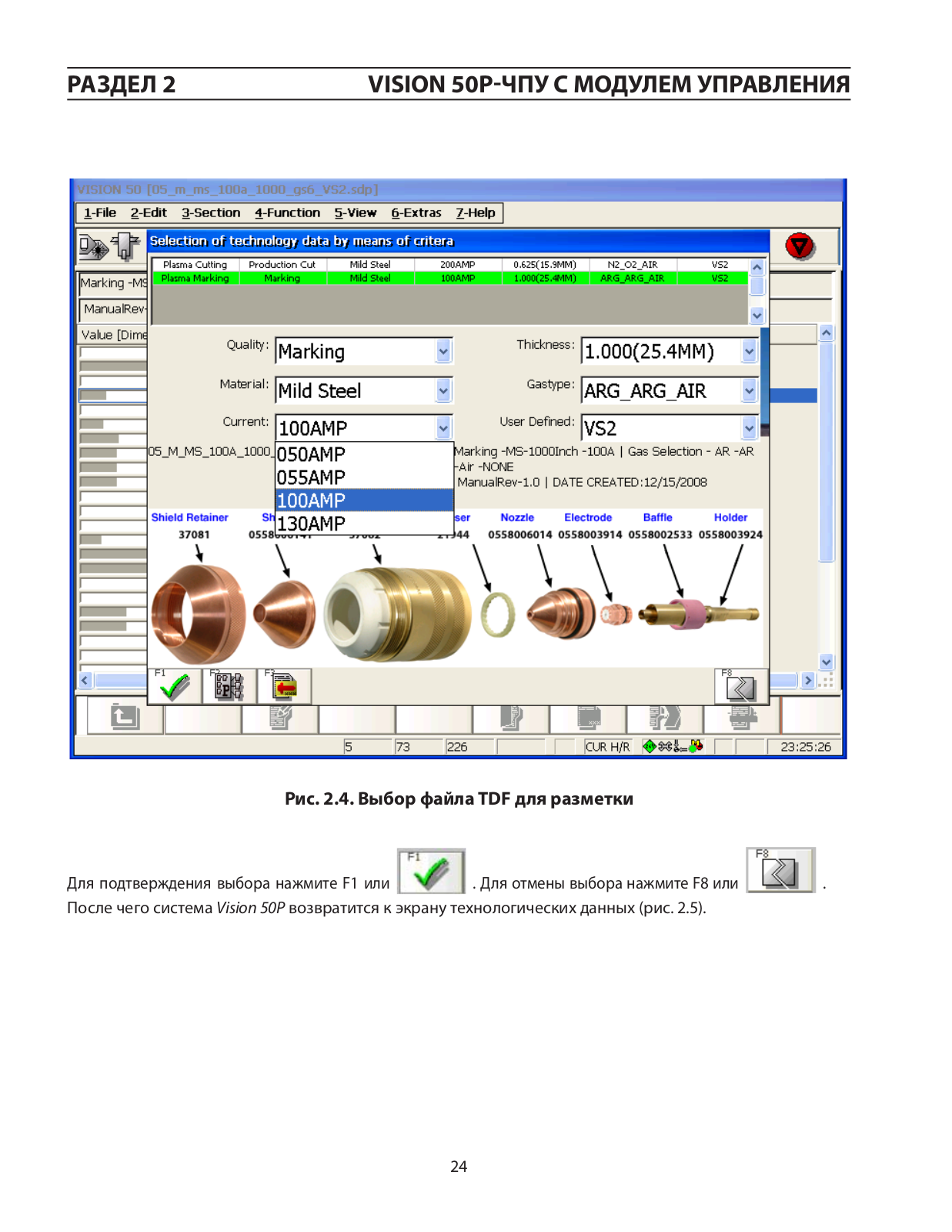Select the small electrode part image

point(616,614)
